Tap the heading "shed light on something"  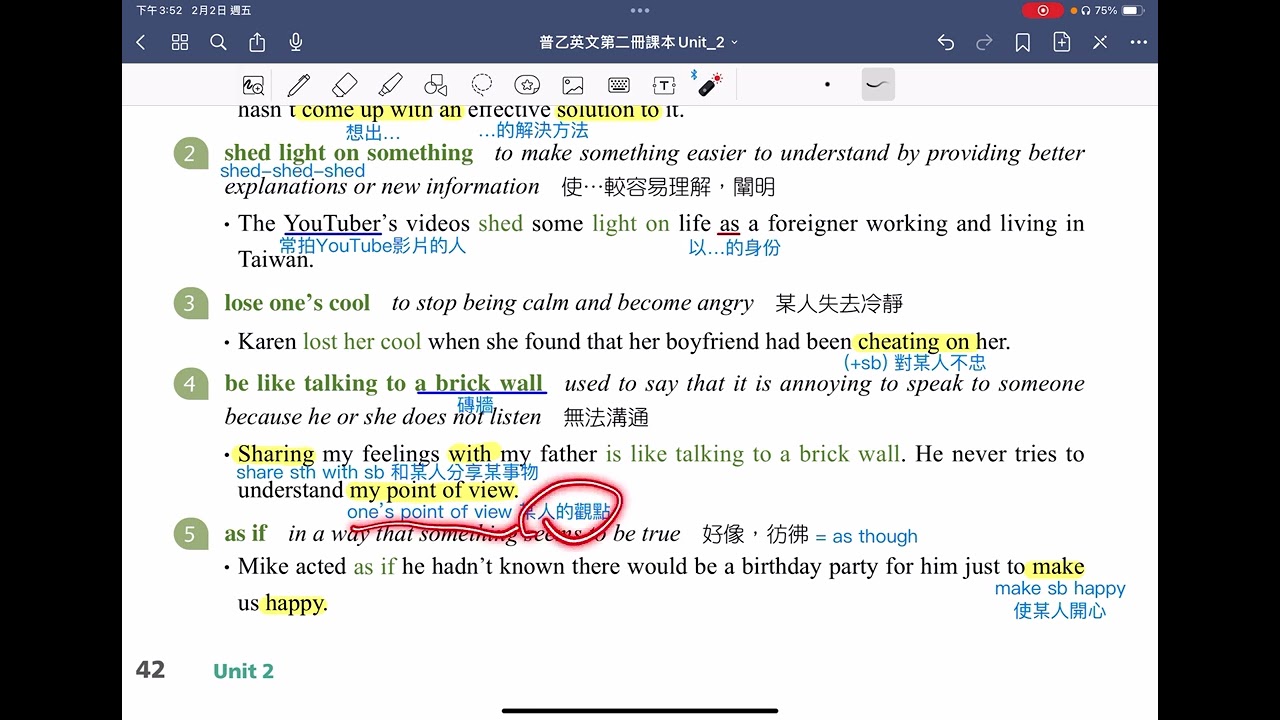click(349, 153)
